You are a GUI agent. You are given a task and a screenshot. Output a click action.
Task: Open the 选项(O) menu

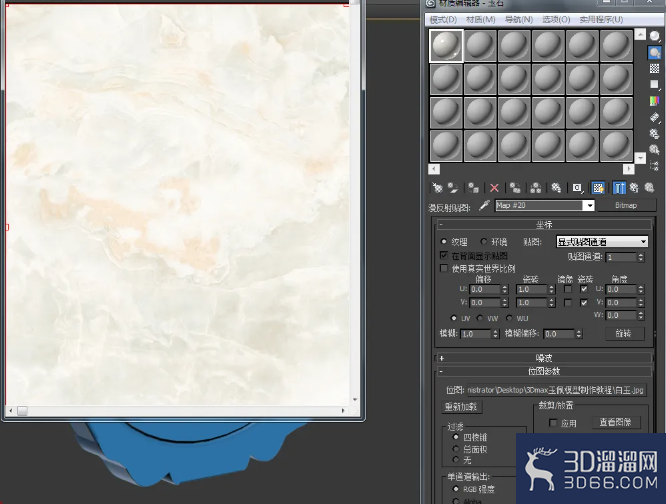point(556,20)
